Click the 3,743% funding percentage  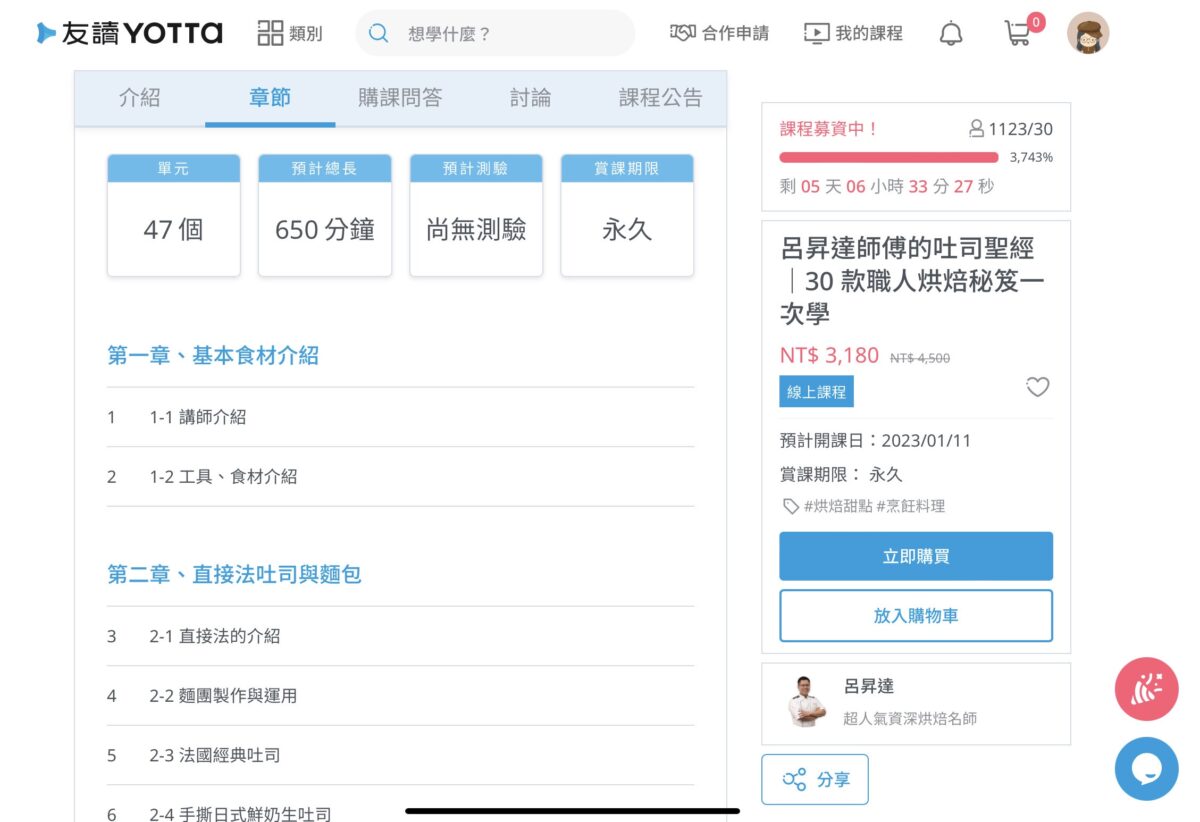coord(1031,158)
